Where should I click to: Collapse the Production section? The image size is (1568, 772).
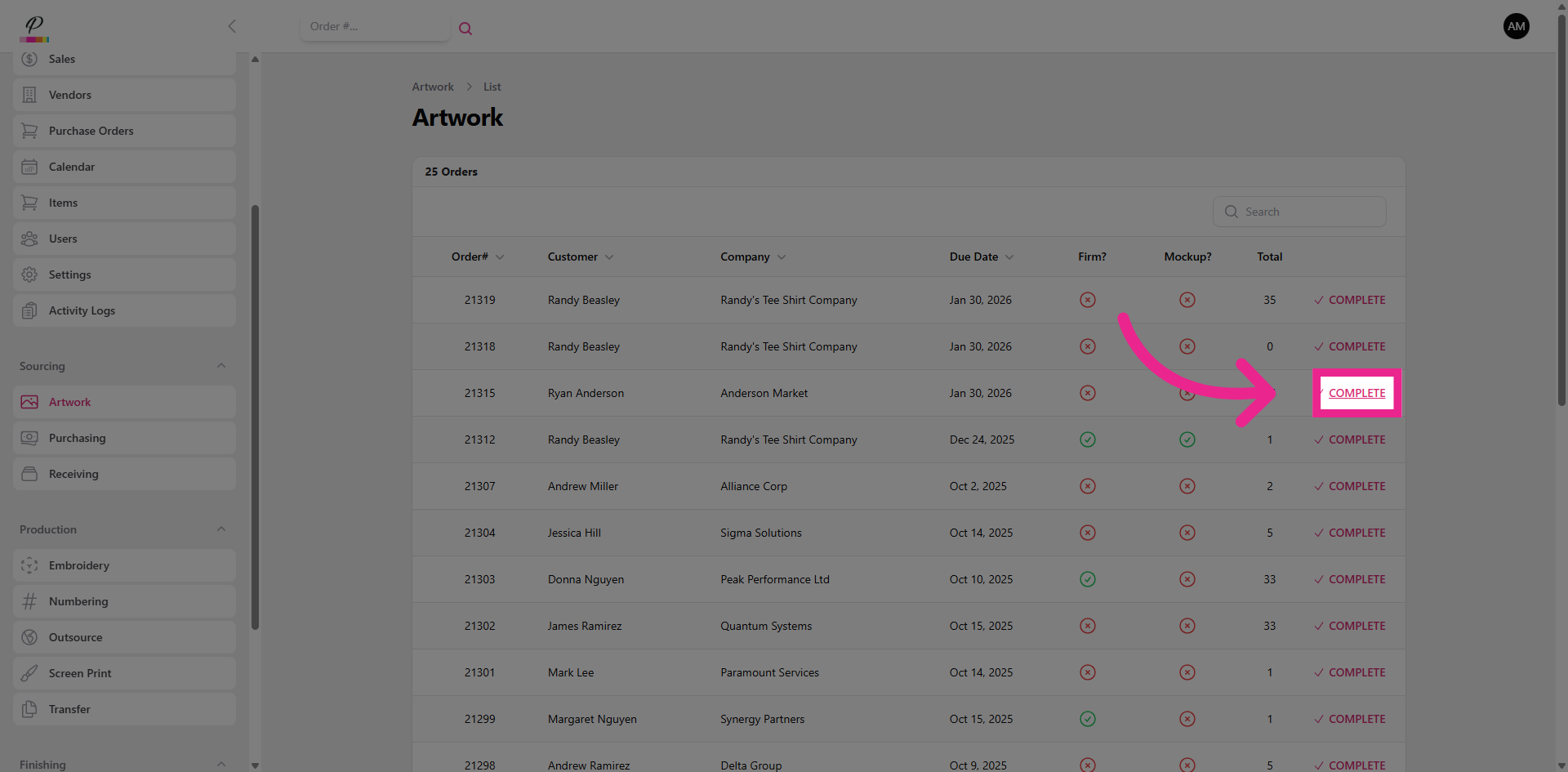pyautogui.click(x=220, y=529)
